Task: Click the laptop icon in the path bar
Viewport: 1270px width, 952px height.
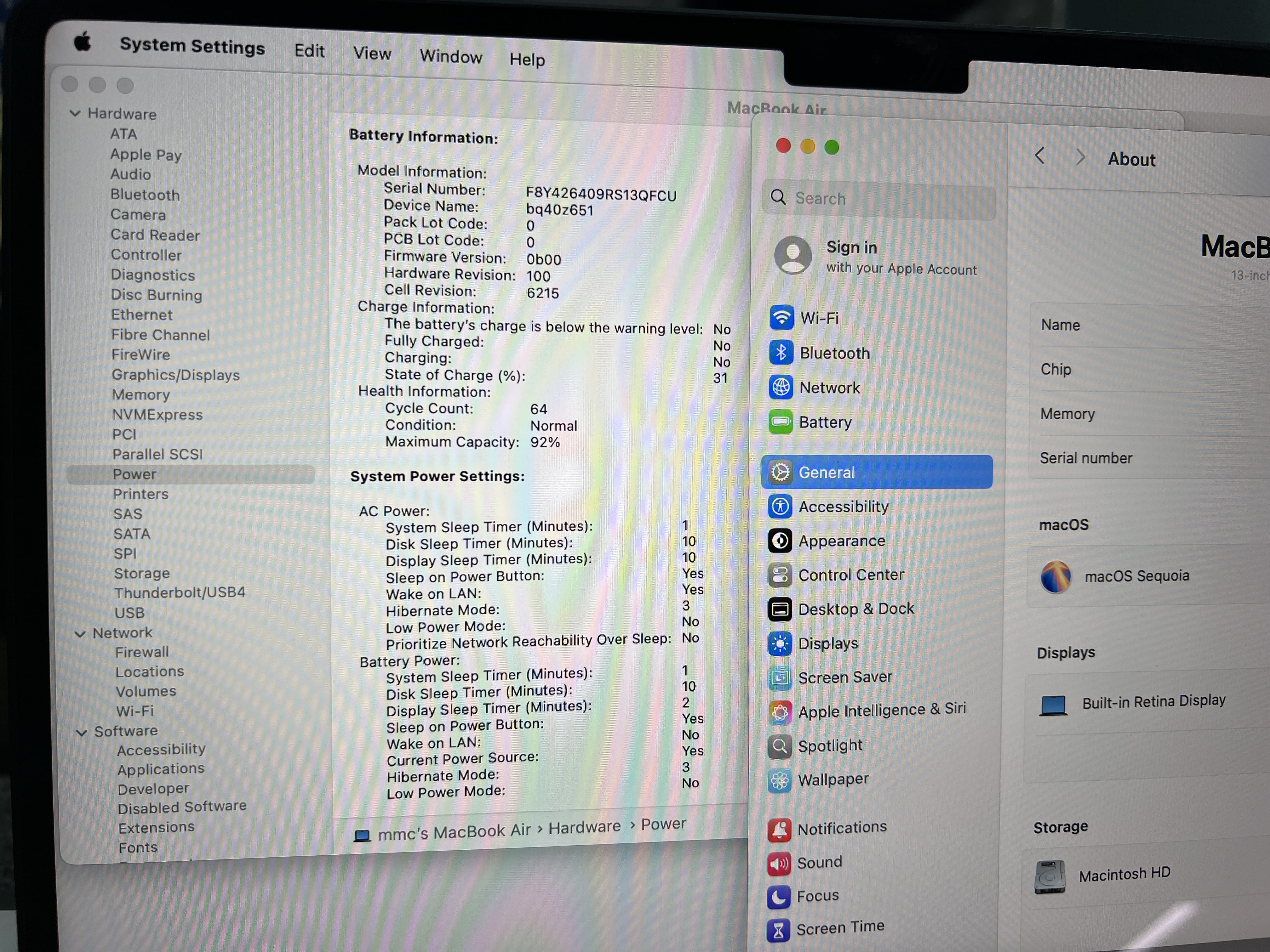Action: coord(362,836)
